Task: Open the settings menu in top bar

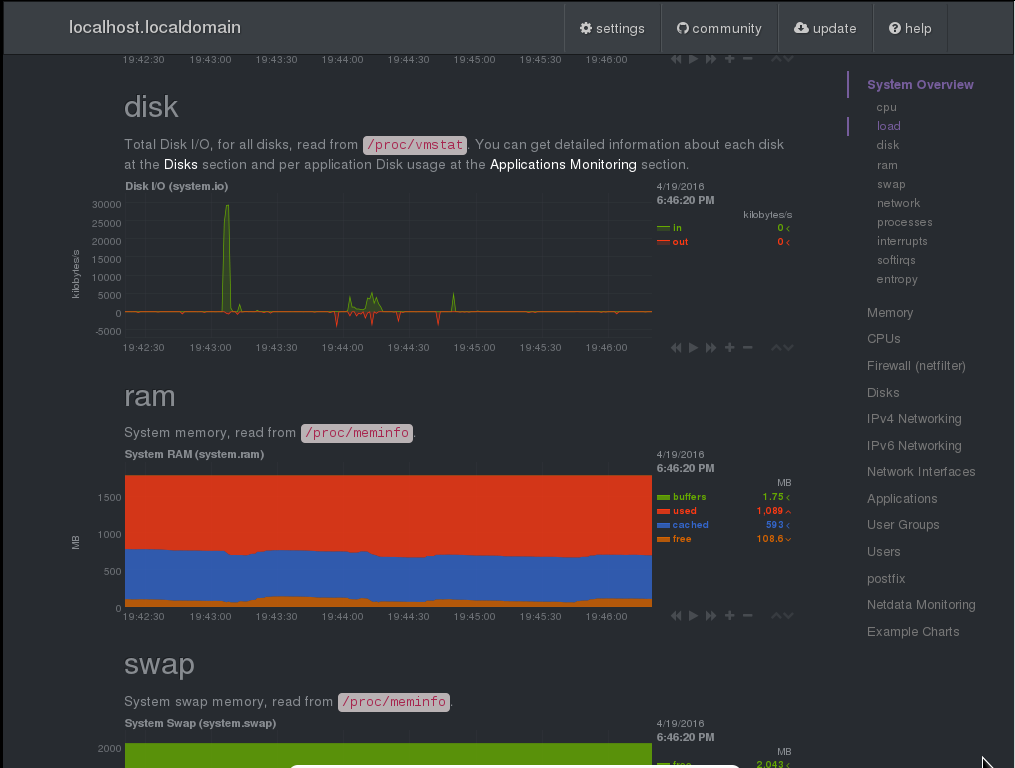Action: [612, 29]
